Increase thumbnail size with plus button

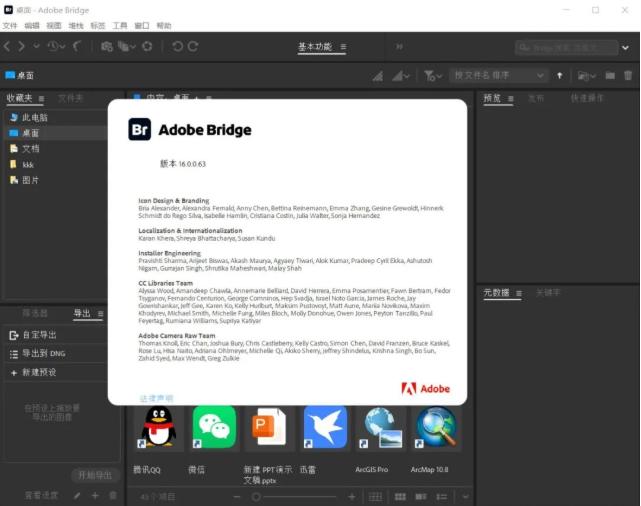tap(352, 497)
